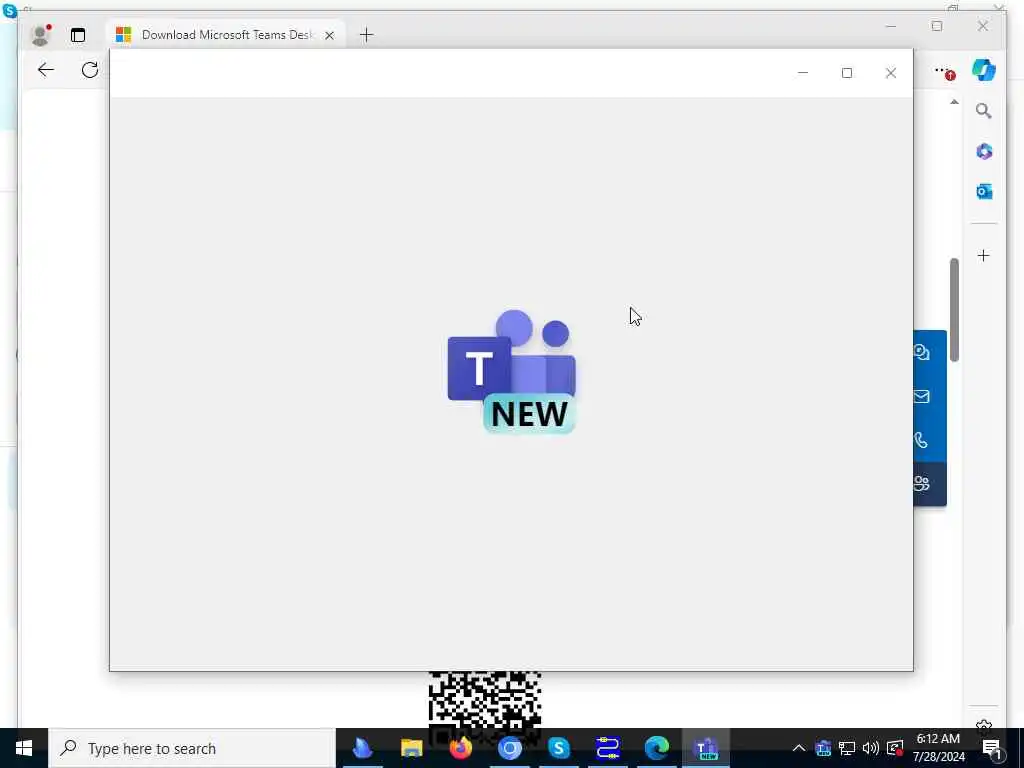Click the Type here to search box
This screenshot has width=1024, height=768.
[192, 748]
